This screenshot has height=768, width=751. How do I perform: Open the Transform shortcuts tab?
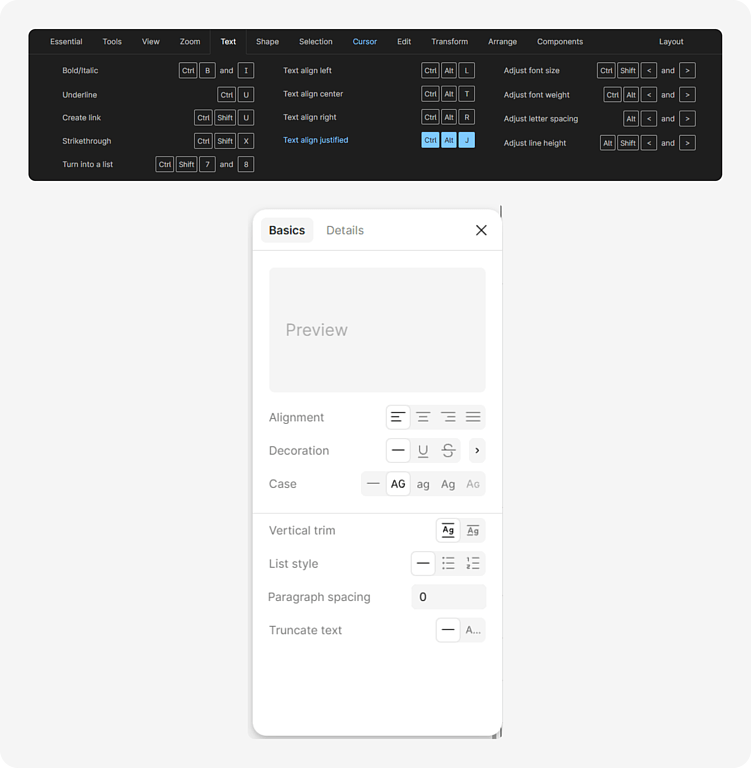click(450, 42)
